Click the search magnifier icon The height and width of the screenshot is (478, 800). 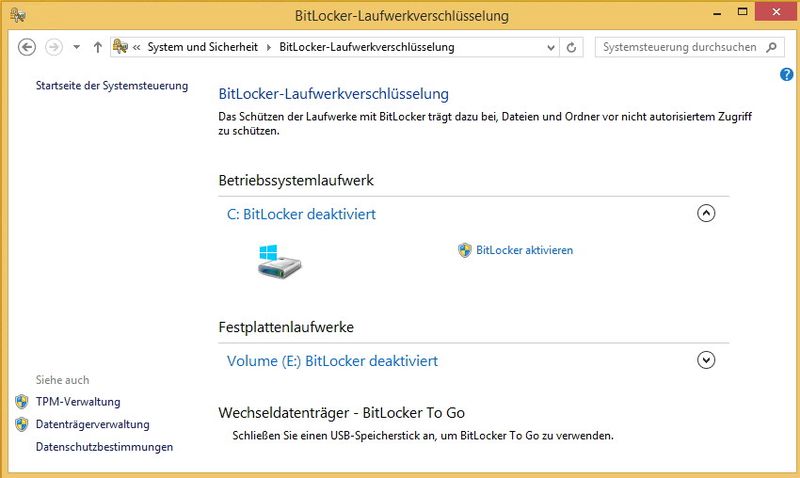(772, 47)
